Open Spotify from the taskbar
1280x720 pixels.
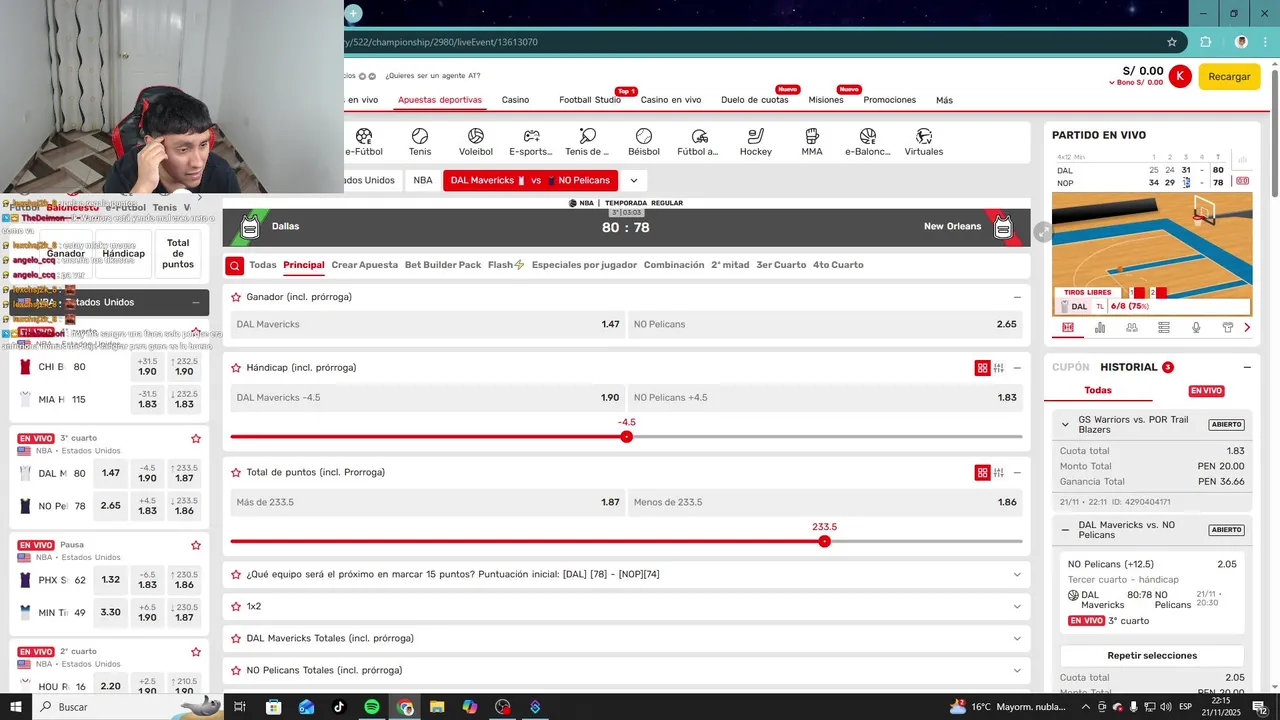[371, 707]
